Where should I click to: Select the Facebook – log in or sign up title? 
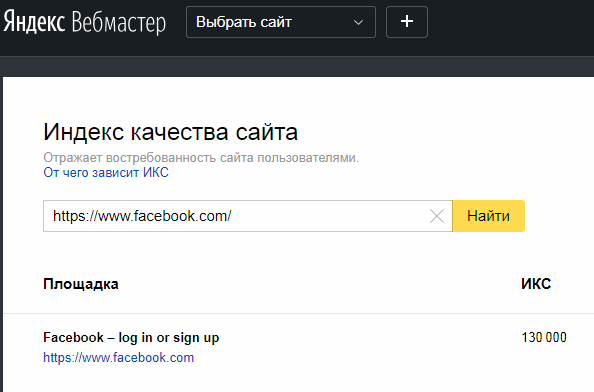tap(131, 337)
